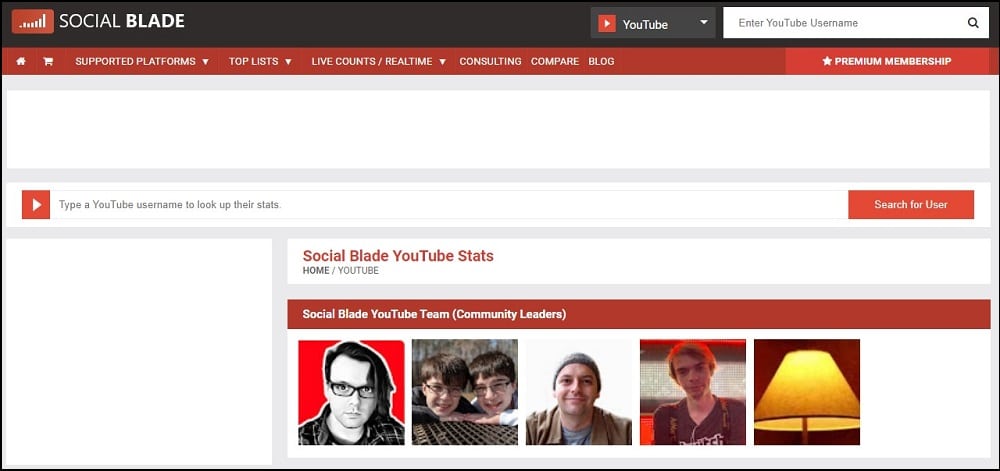Open the team photo of red-haired person
Image resolution: width=1000 pixels, height=471 pixels.
click(693, 392)
